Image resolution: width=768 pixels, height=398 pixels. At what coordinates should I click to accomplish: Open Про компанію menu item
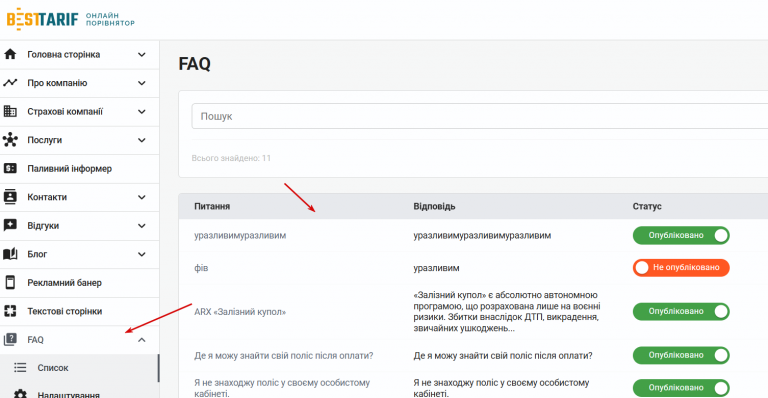click(79, 83)
